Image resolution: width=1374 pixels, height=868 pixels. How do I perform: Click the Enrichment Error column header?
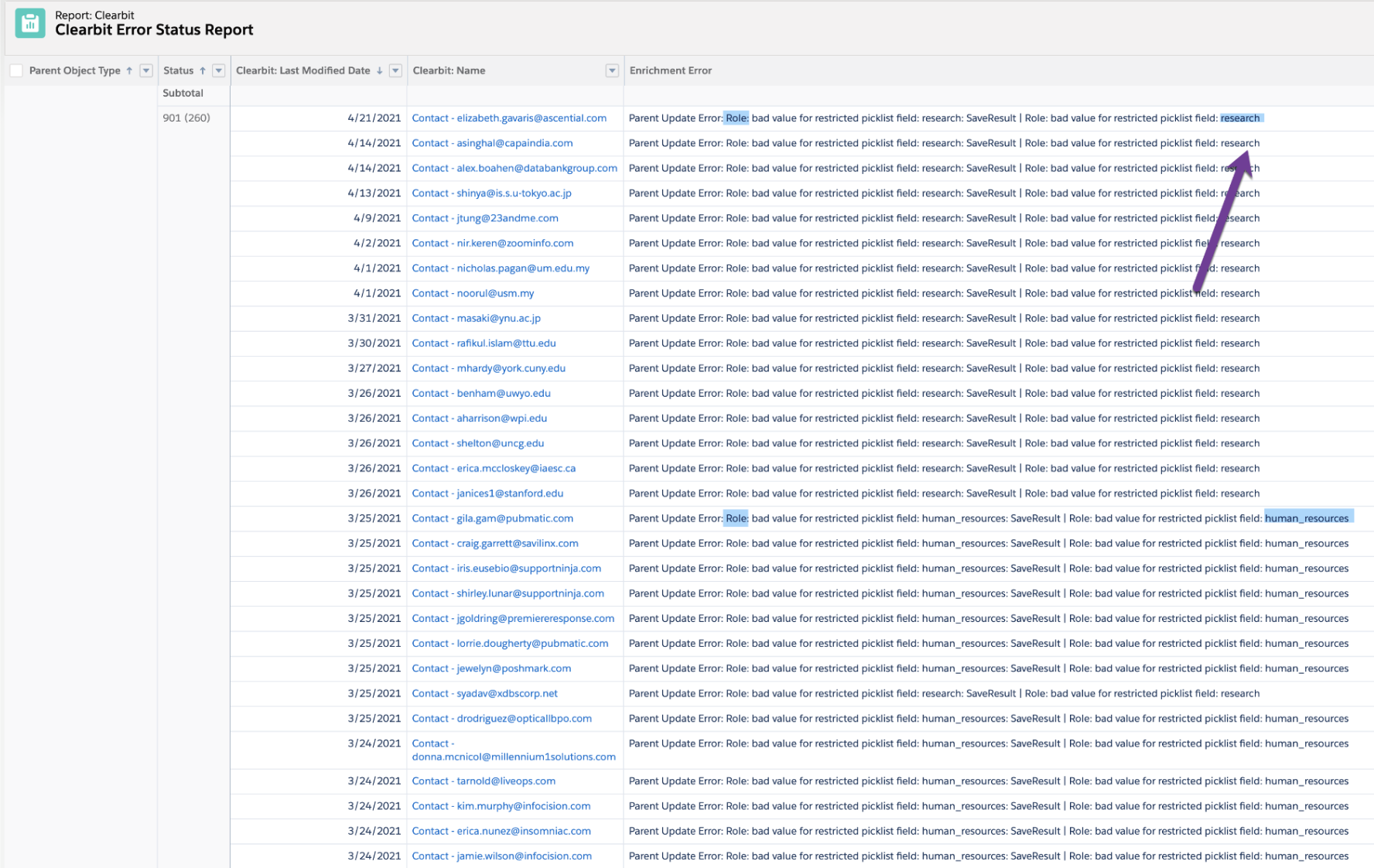670,70
